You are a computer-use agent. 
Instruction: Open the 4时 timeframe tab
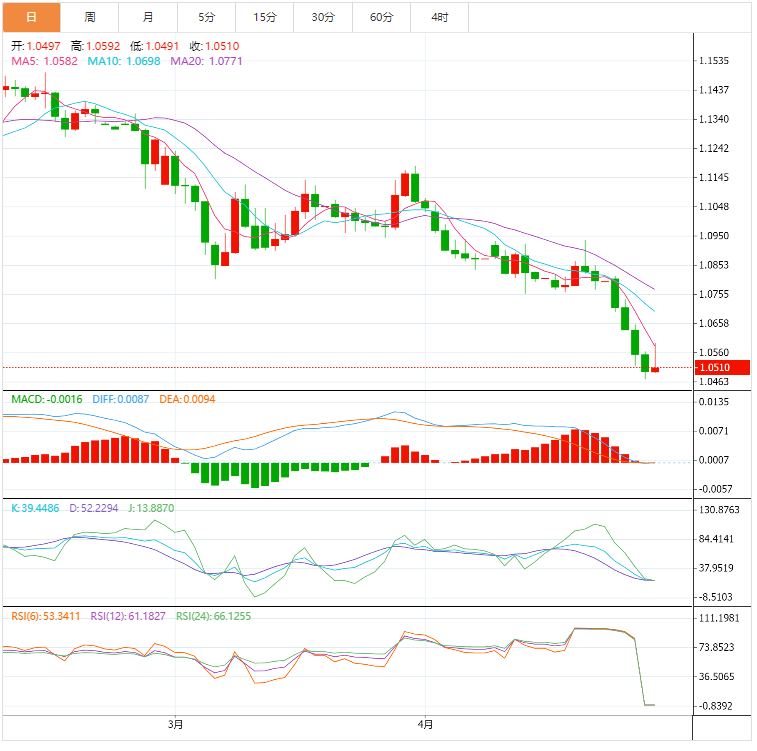(440, 17)
